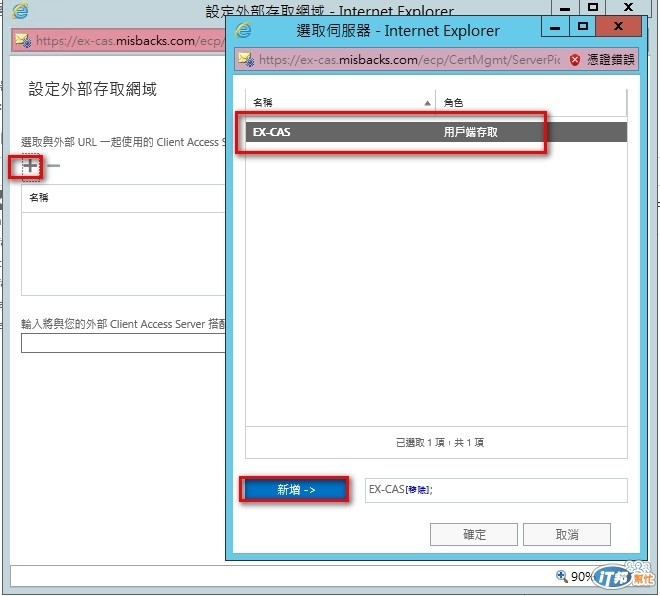Click the plus icon to add a server

pyautogui.click(x=30, y=166)
